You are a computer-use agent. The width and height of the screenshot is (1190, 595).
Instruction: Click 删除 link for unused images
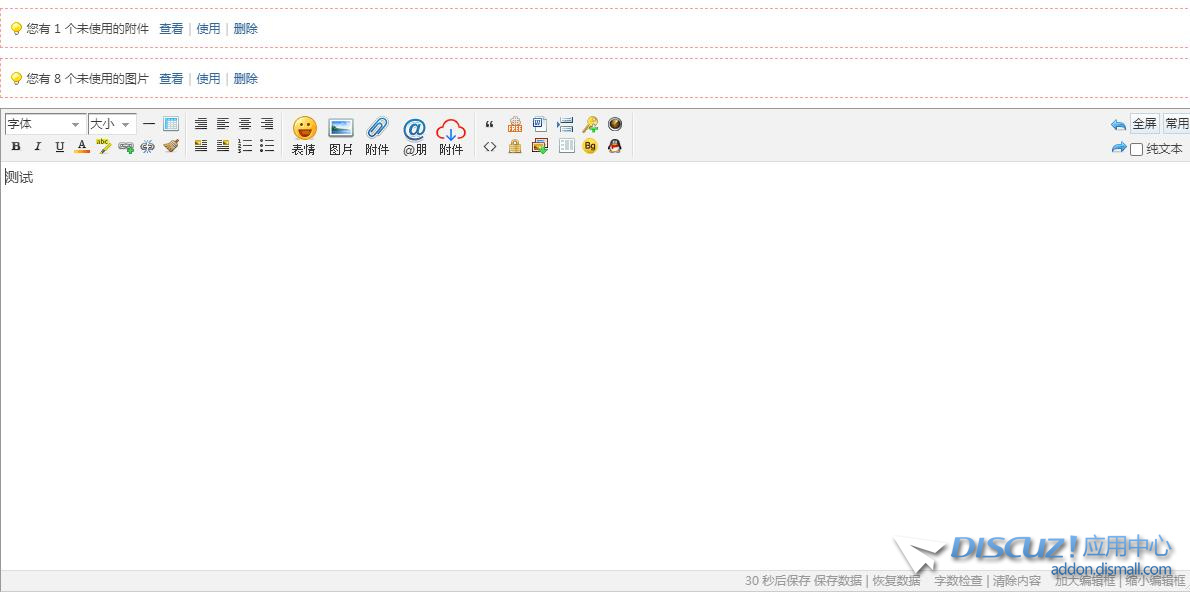[246, 79]
